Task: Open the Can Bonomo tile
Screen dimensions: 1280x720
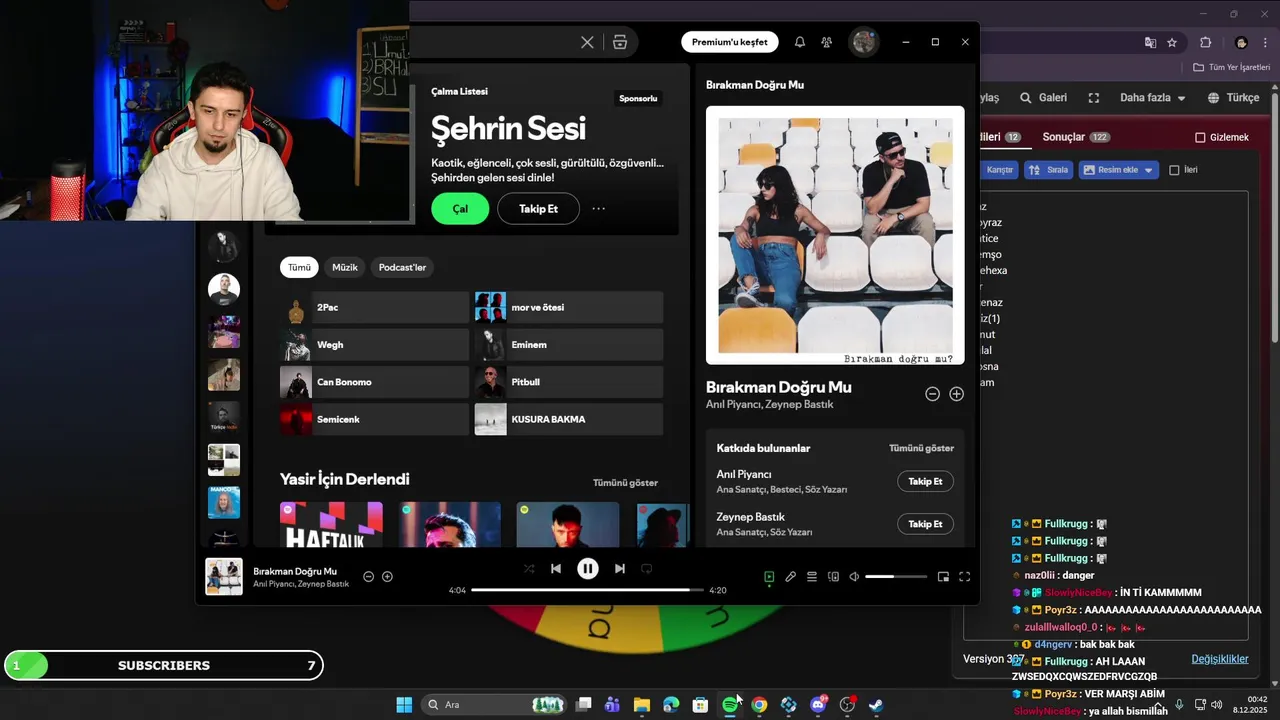Action: tap(374, 382)
